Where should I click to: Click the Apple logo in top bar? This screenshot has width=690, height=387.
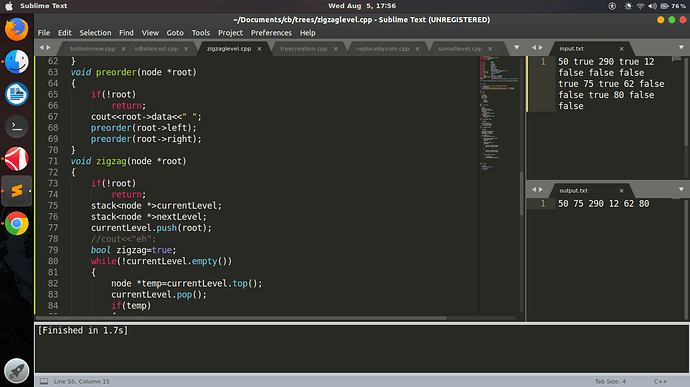click(9, 6)
